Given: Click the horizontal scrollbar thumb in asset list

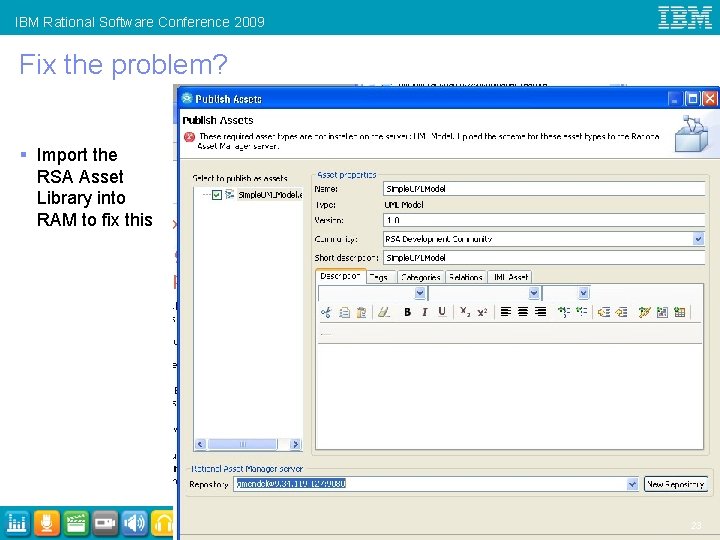Looking at the screenshot, I should pyautogui.click(x=242, y=444).
